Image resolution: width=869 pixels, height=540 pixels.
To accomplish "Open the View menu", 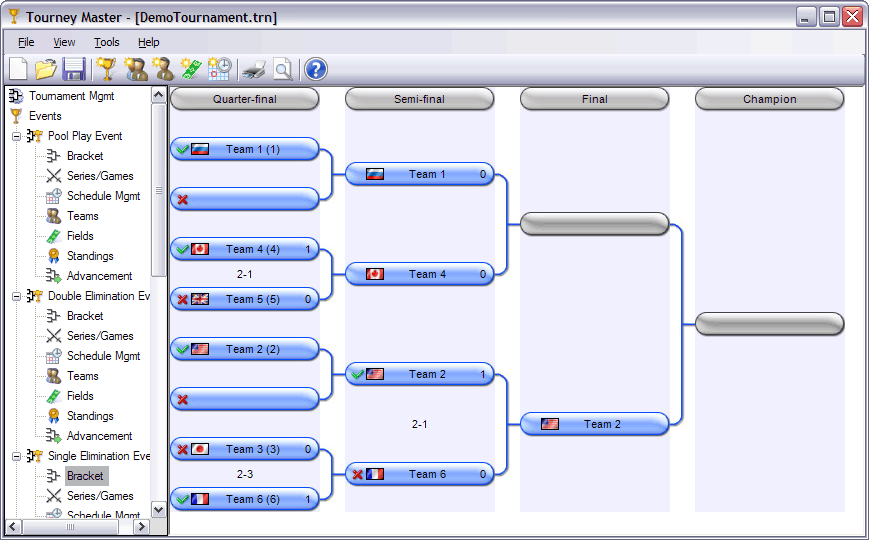I will (x=64, y=42).
